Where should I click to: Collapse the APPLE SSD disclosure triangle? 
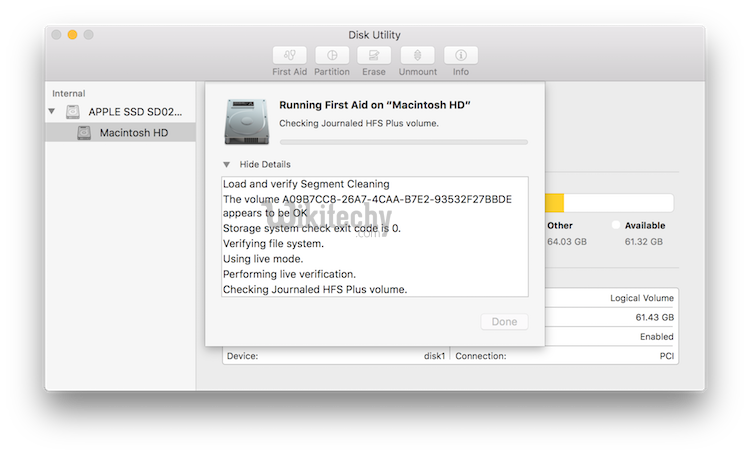52,112
